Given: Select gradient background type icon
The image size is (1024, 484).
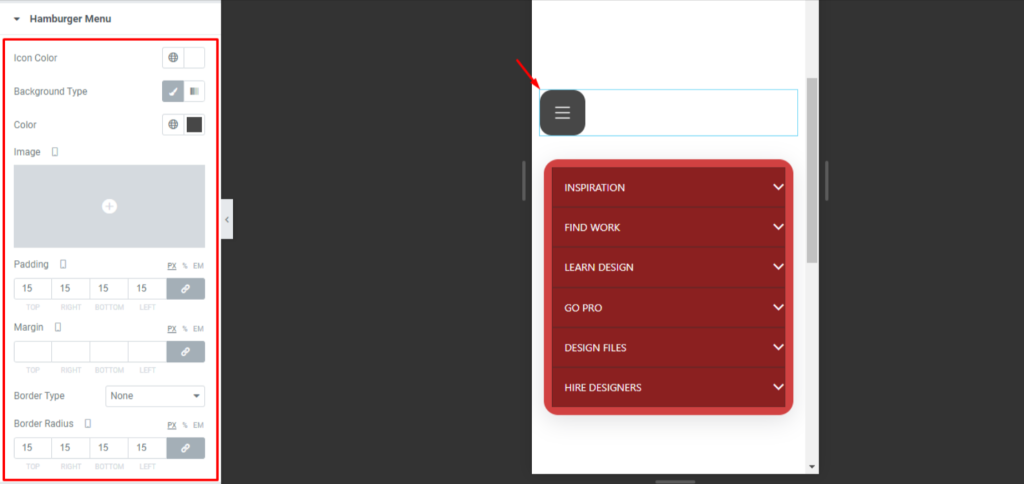Looking at the screenshot, I should point(194,92).
